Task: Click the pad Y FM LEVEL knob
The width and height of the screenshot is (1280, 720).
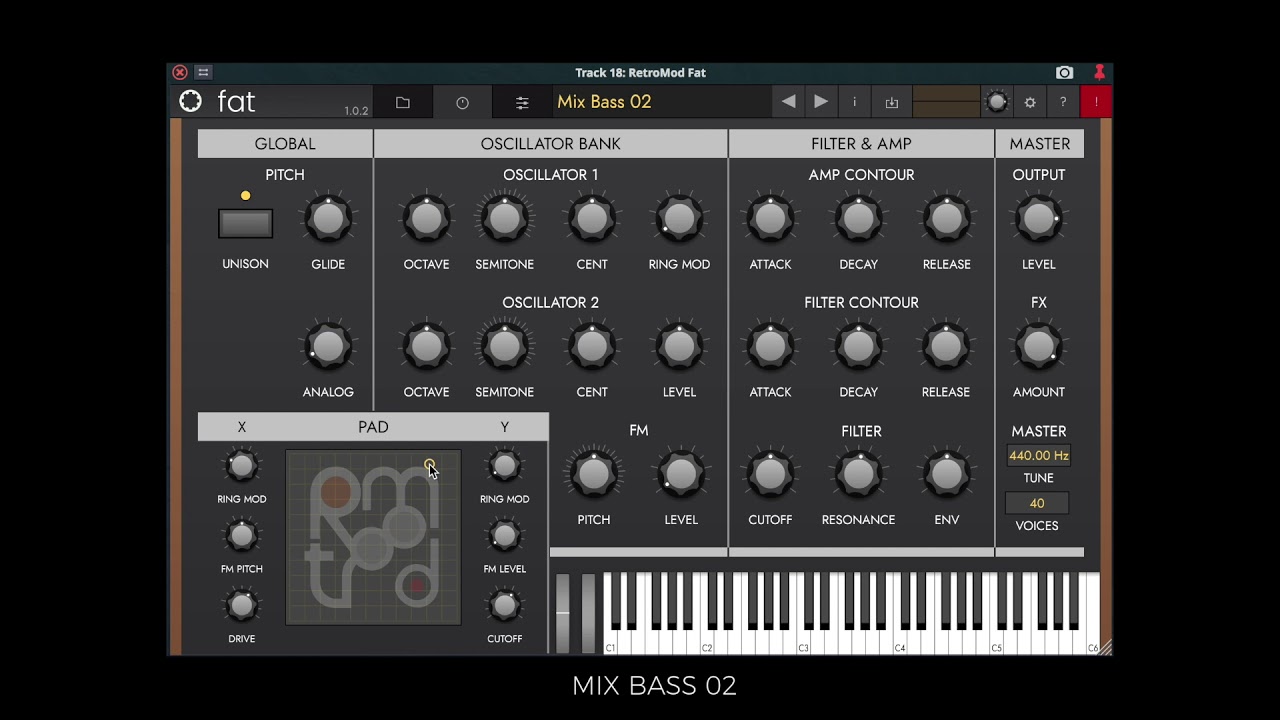Action: click(x=504, y=536)
